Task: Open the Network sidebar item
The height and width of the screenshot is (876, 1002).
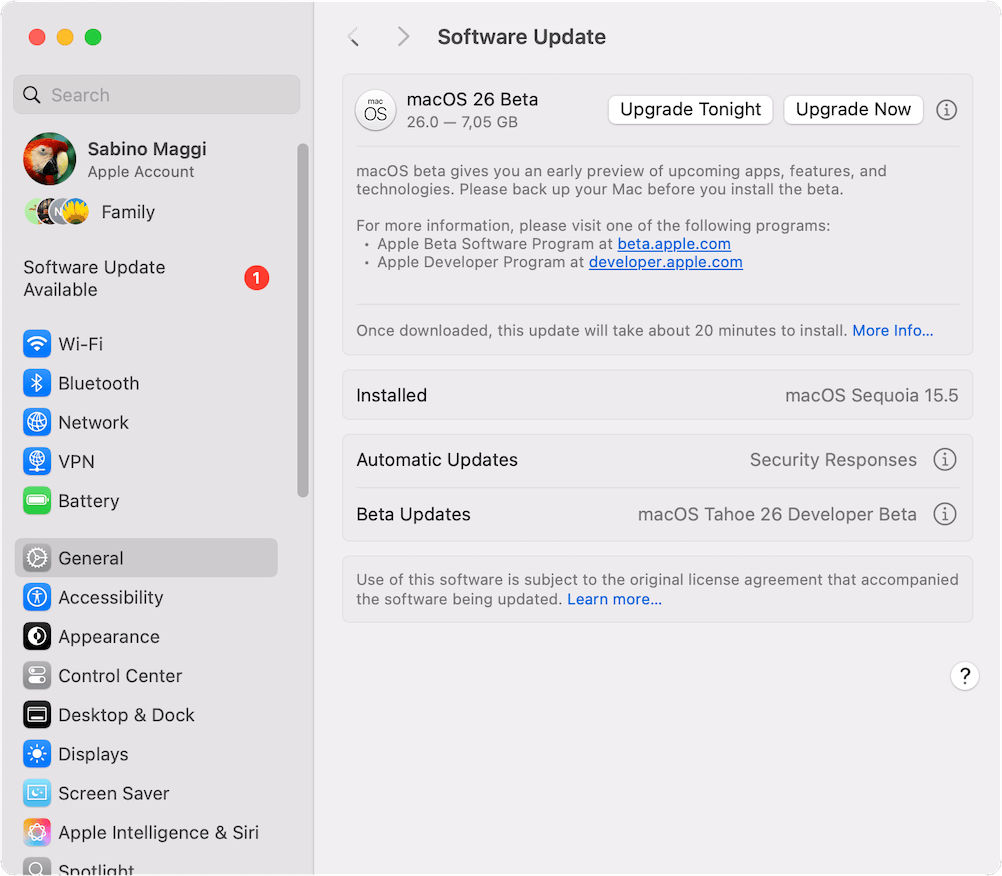Action: 93,422
